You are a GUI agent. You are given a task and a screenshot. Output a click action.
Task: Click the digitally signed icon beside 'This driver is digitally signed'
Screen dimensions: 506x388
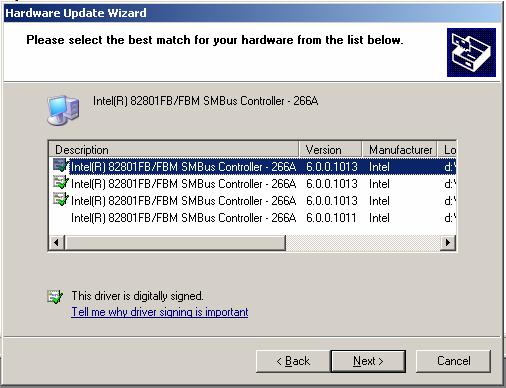55,296
